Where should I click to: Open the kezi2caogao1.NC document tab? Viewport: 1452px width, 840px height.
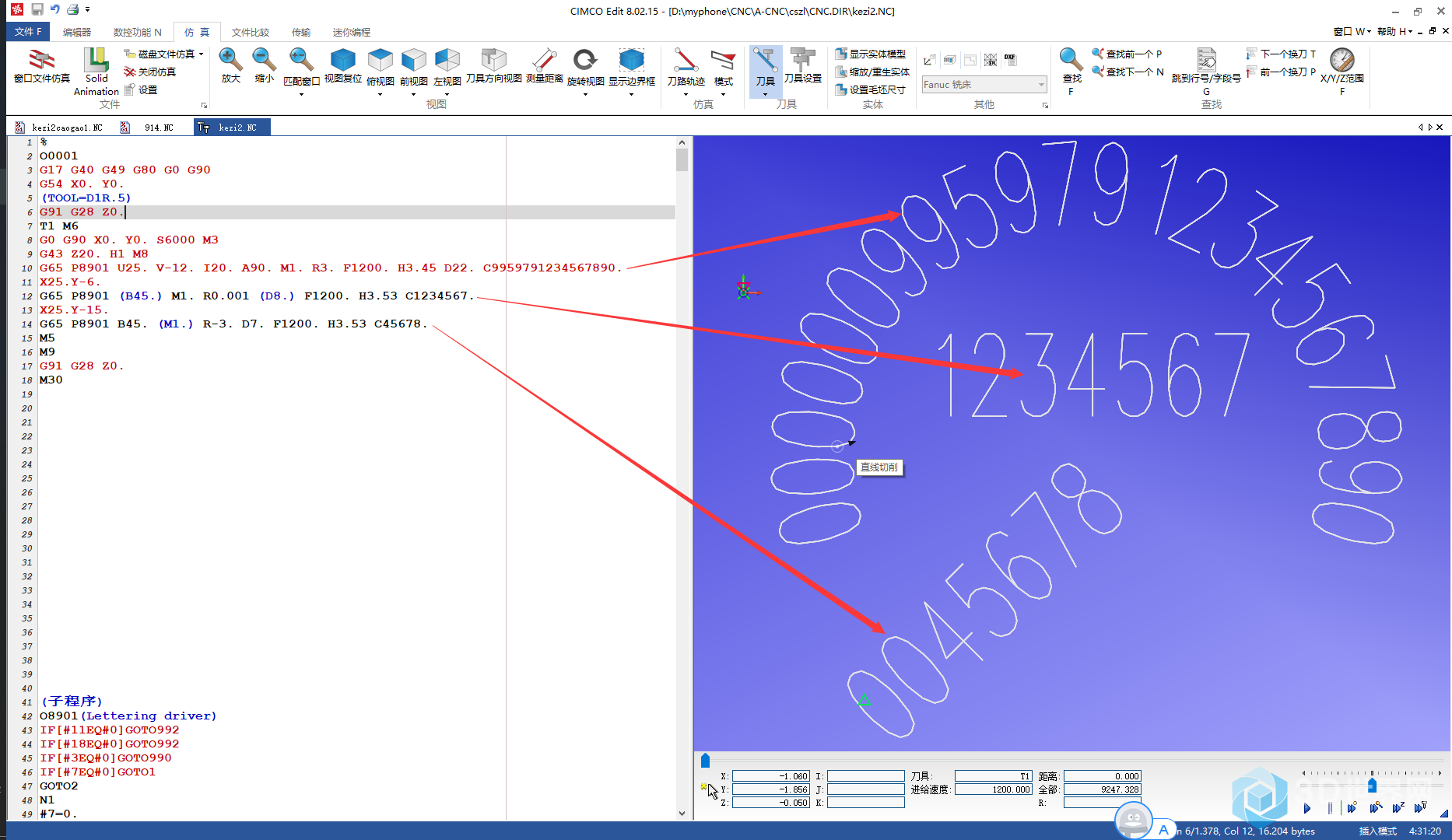coord(59,128)
